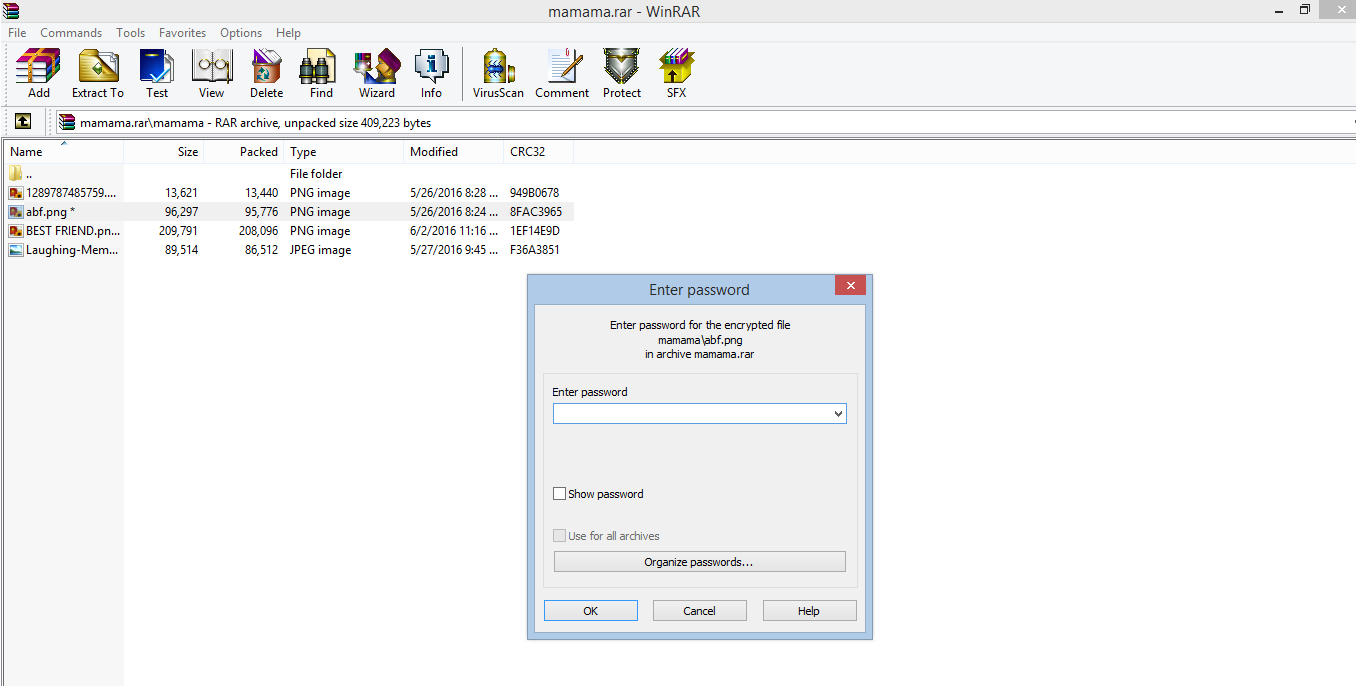Confirm password with OK button
Image resolution: width=1356 pixels, height=686 pixels.
590,611
